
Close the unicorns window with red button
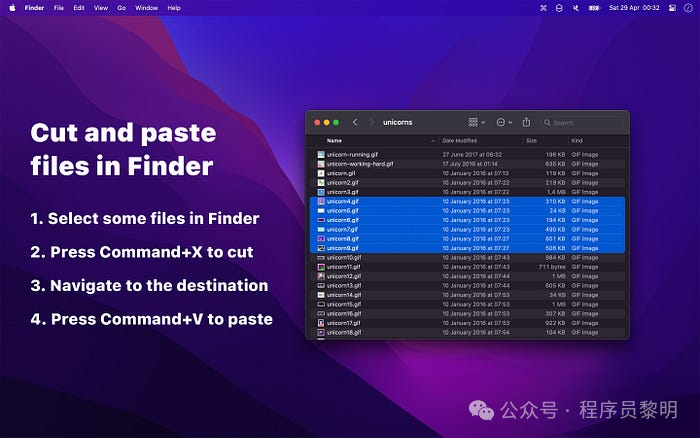click(317, 122)
